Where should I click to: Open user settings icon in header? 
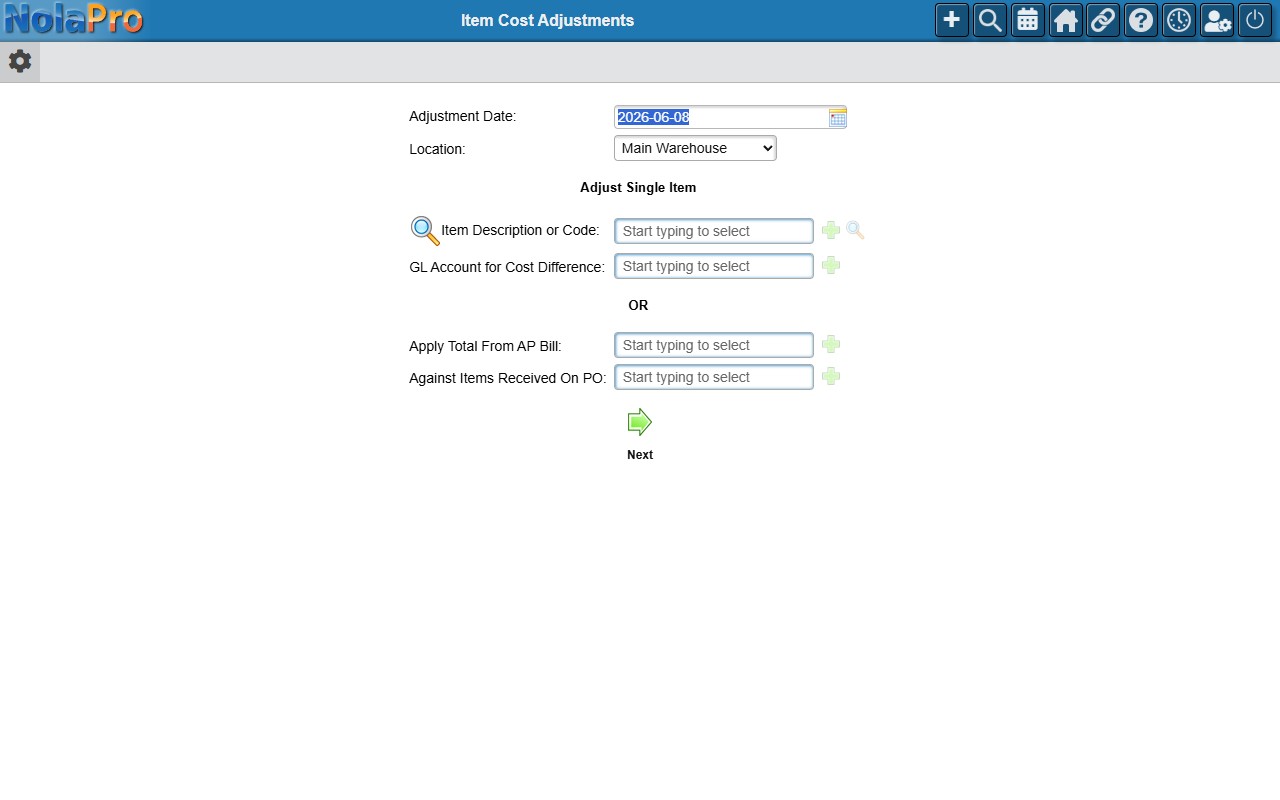(x=1217, y=20)
